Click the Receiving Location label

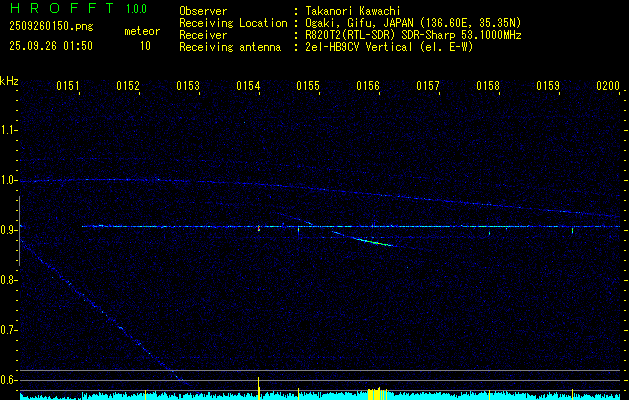233,23
